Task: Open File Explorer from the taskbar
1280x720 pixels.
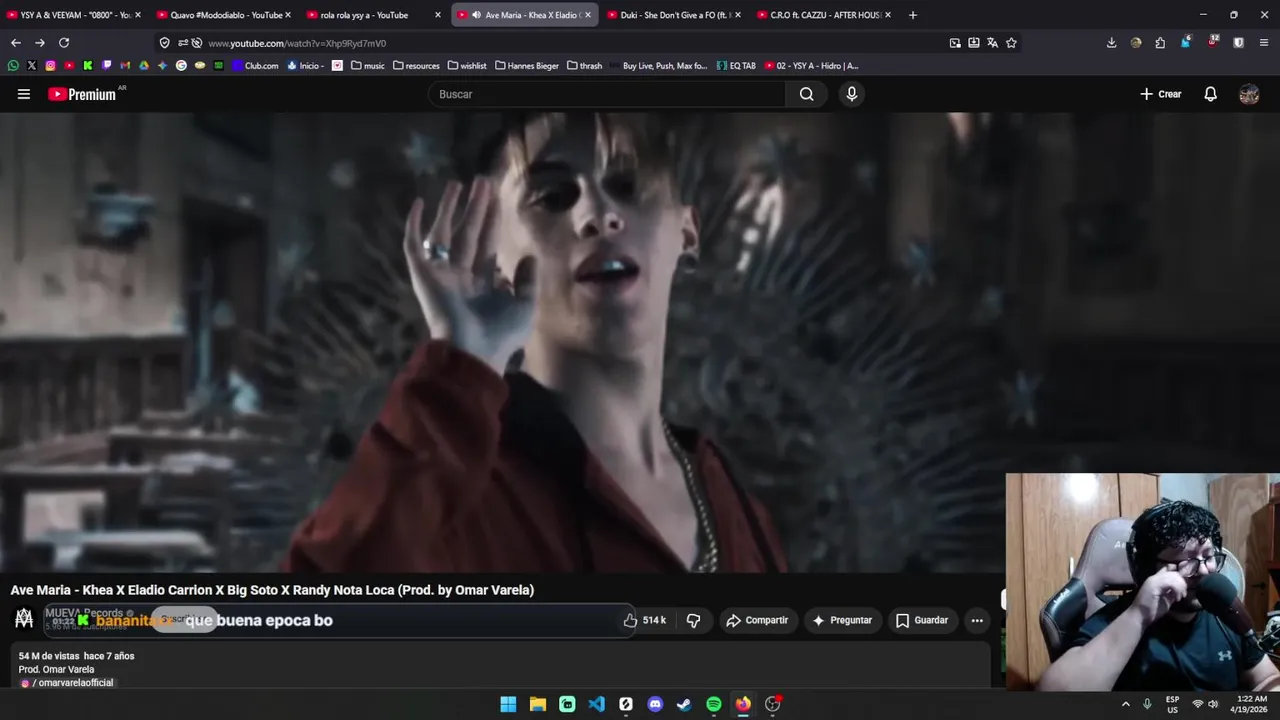Action: 538,704
